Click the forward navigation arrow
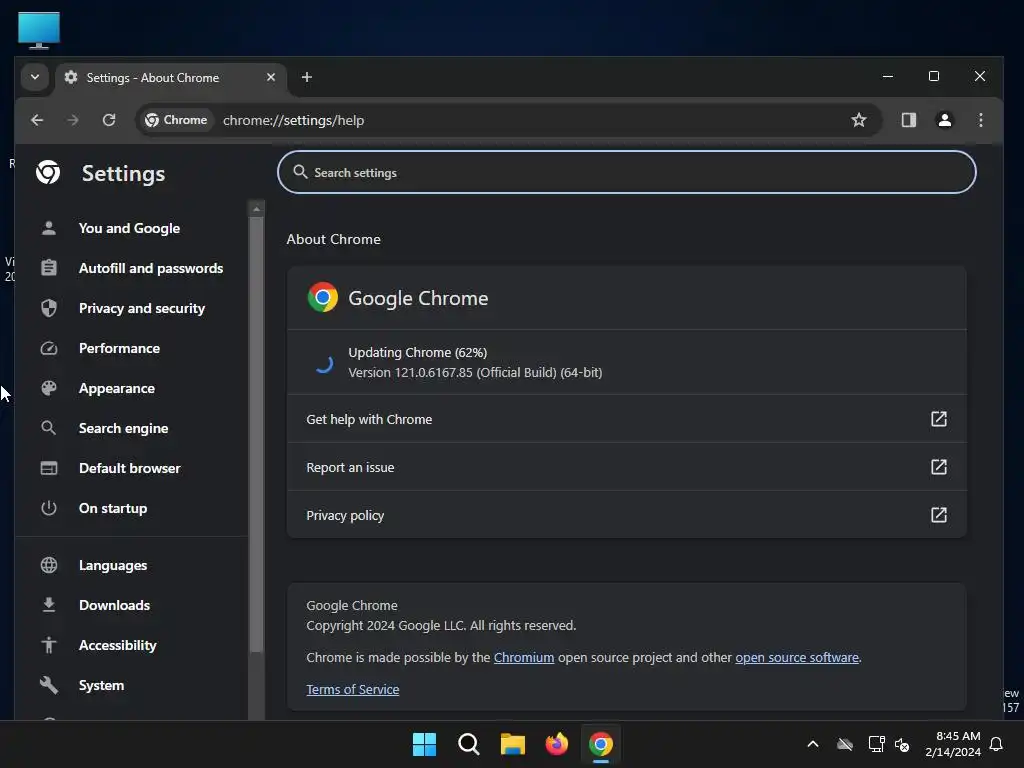The width and height of the screenshot is (1024, 768). [x=72, y=120]
